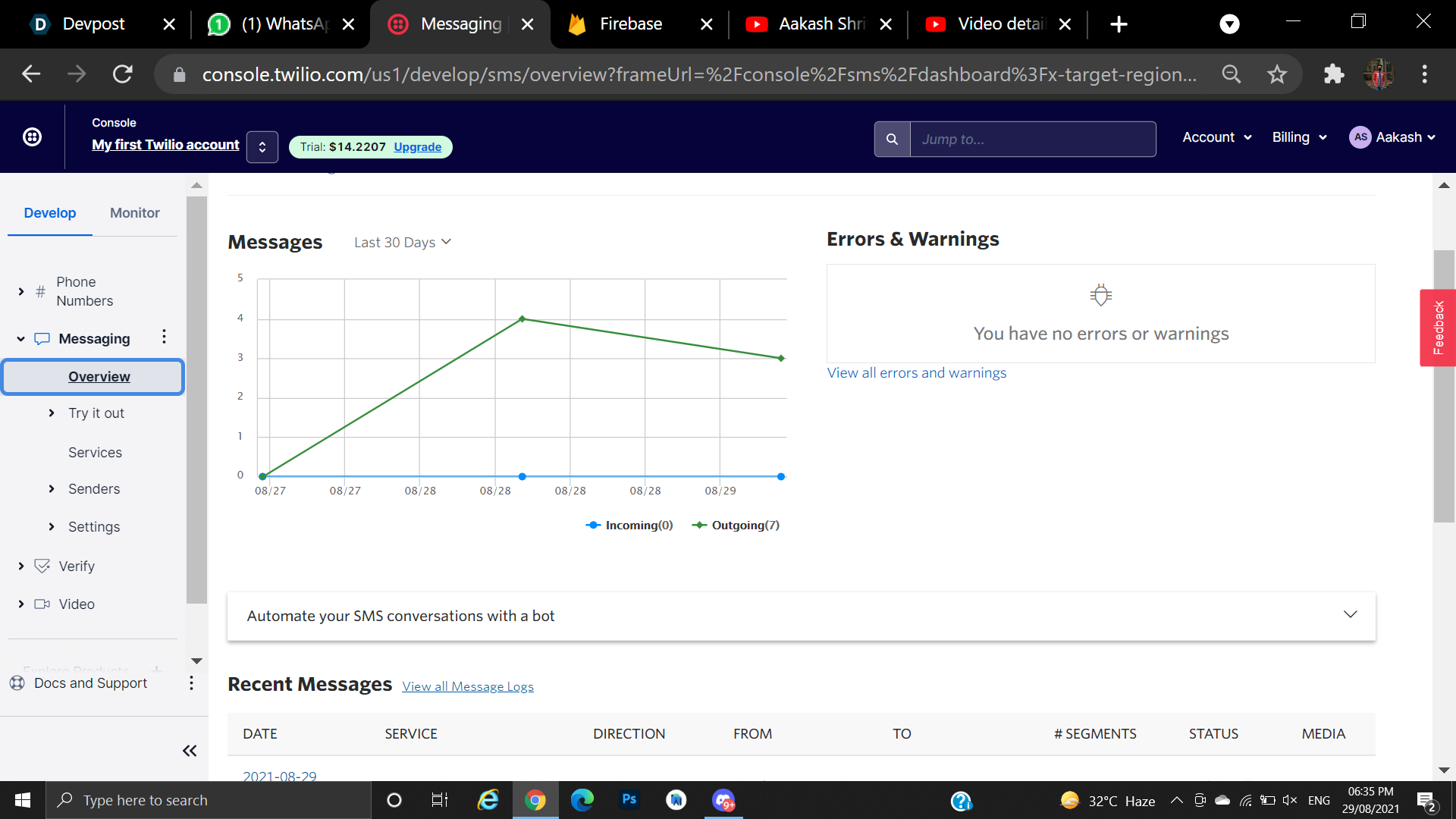Bookmark page with star icon

pos(1277,74)
